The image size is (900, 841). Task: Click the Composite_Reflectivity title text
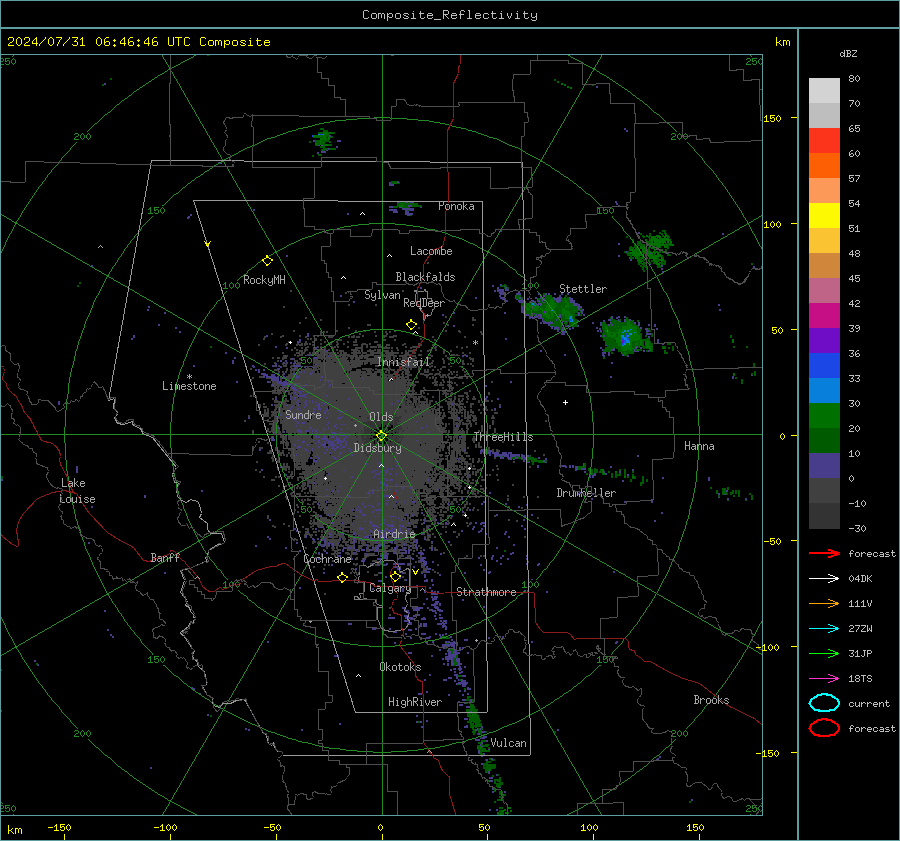tap(450, 15)
